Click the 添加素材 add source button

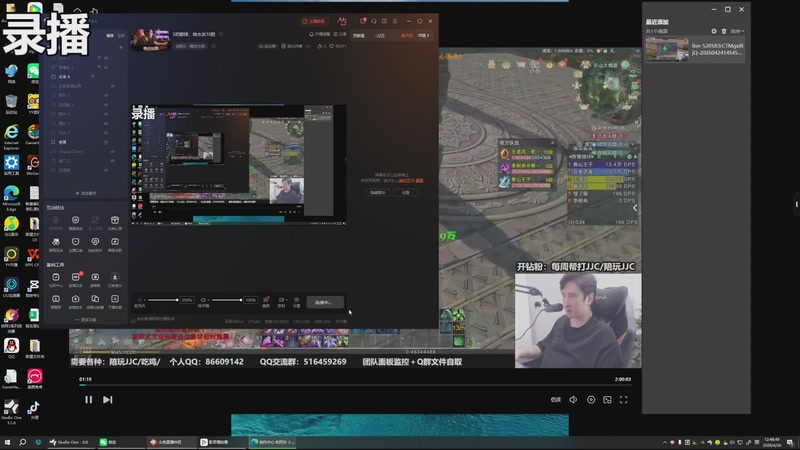click(86, 193)
